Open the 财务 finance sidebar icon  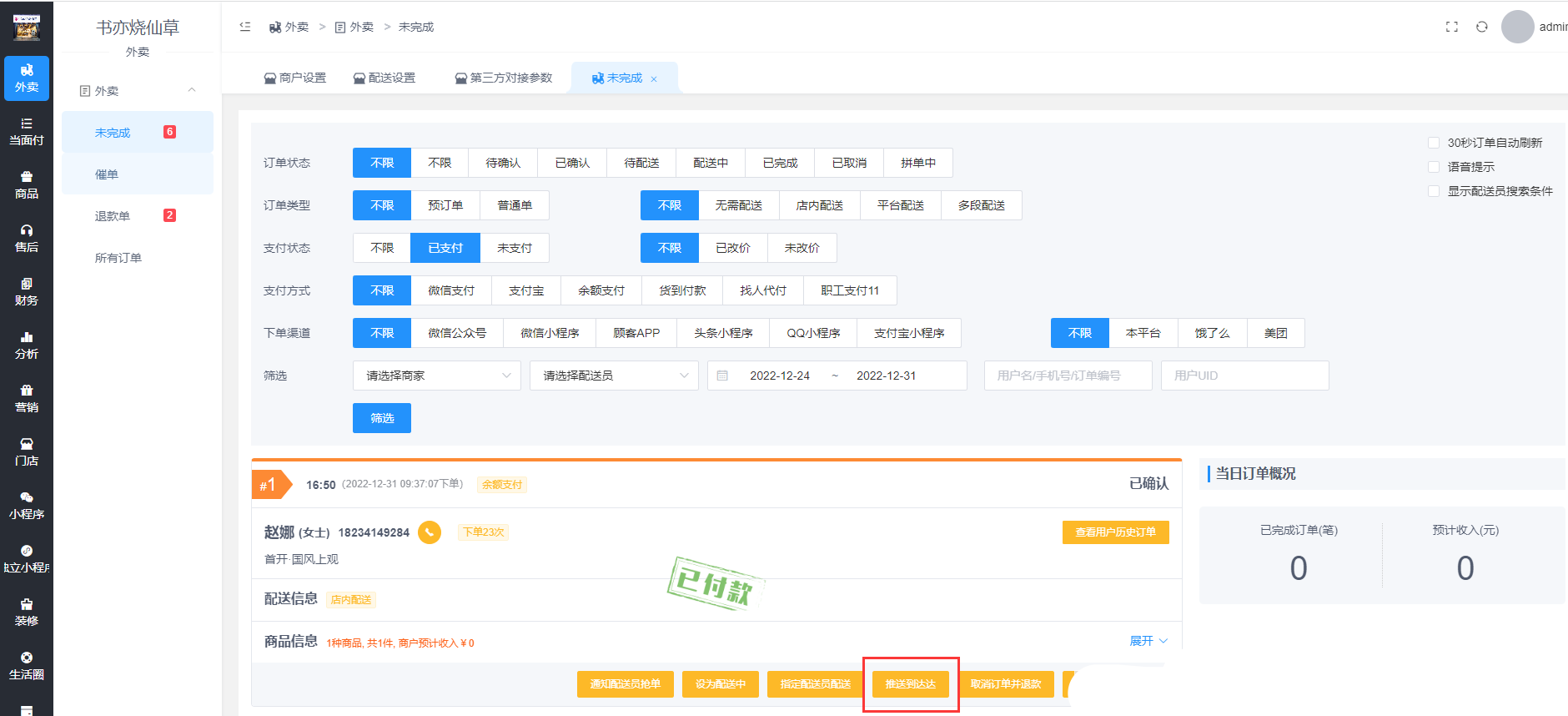pyautogui.click(x=27, y=292)
